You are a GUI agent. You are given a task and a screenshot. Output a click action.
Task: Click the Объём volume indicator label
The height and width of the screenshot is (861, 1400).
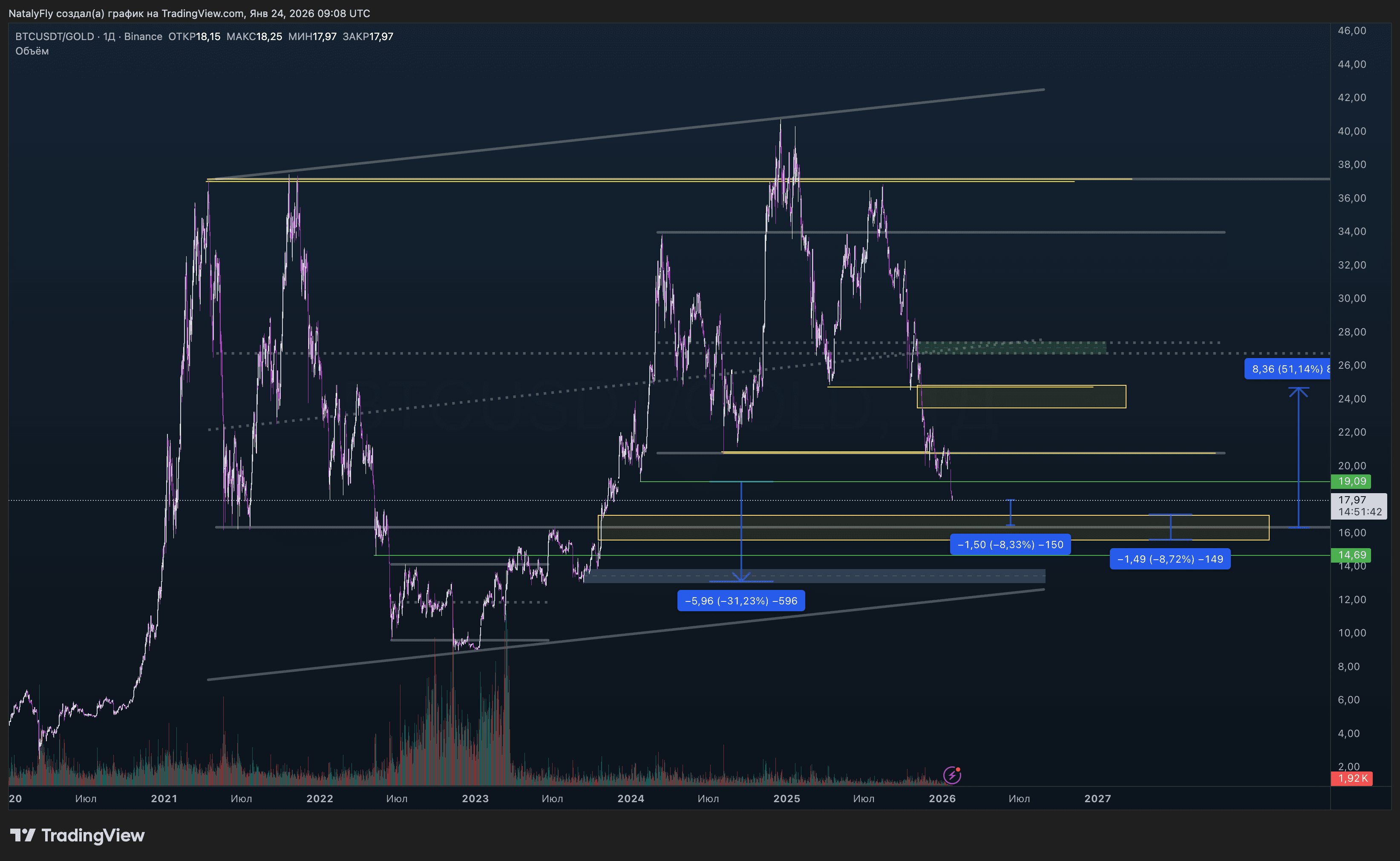(x=32, y=51)
